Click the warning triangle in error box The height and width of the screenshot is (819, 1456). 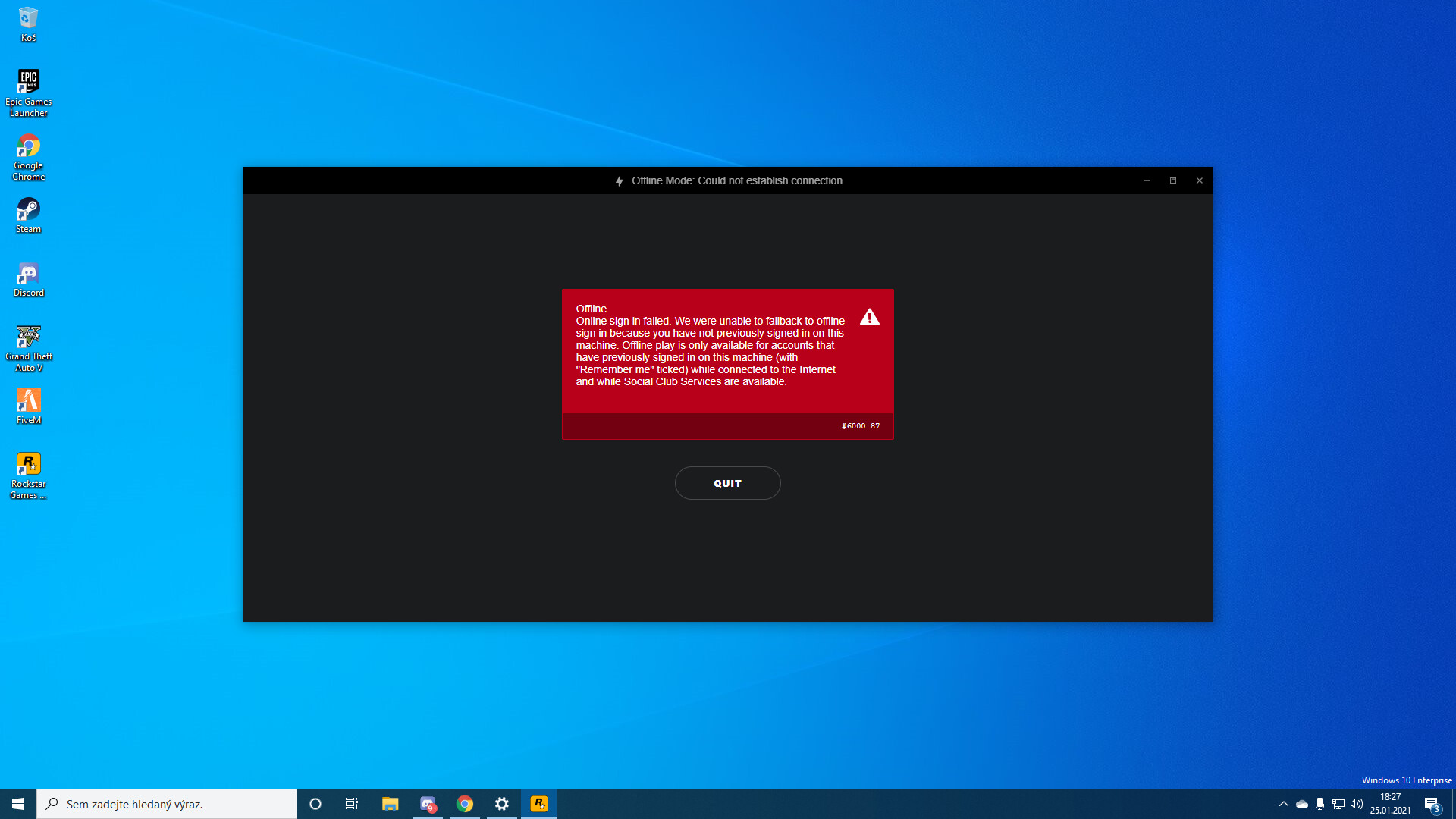pyautogui.click(x=870, y=317)
